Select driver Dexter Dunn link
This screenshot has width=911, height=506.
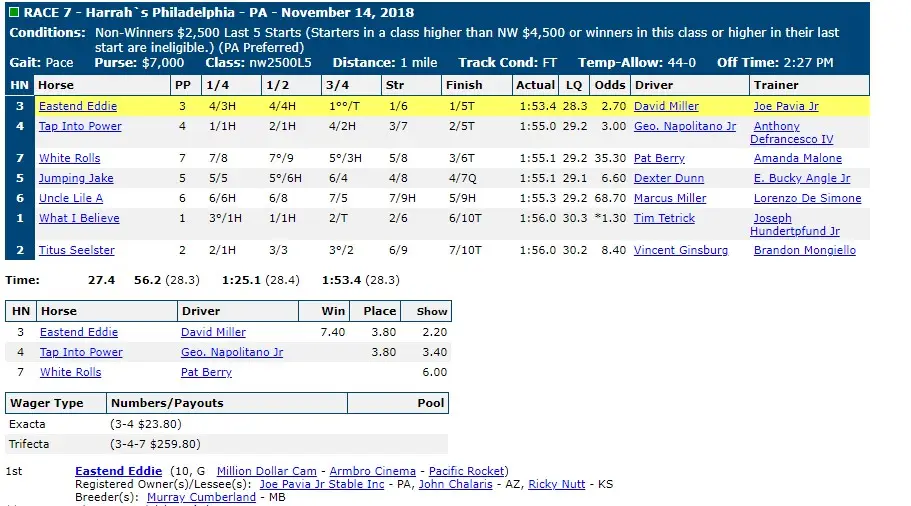pos(669,178)
